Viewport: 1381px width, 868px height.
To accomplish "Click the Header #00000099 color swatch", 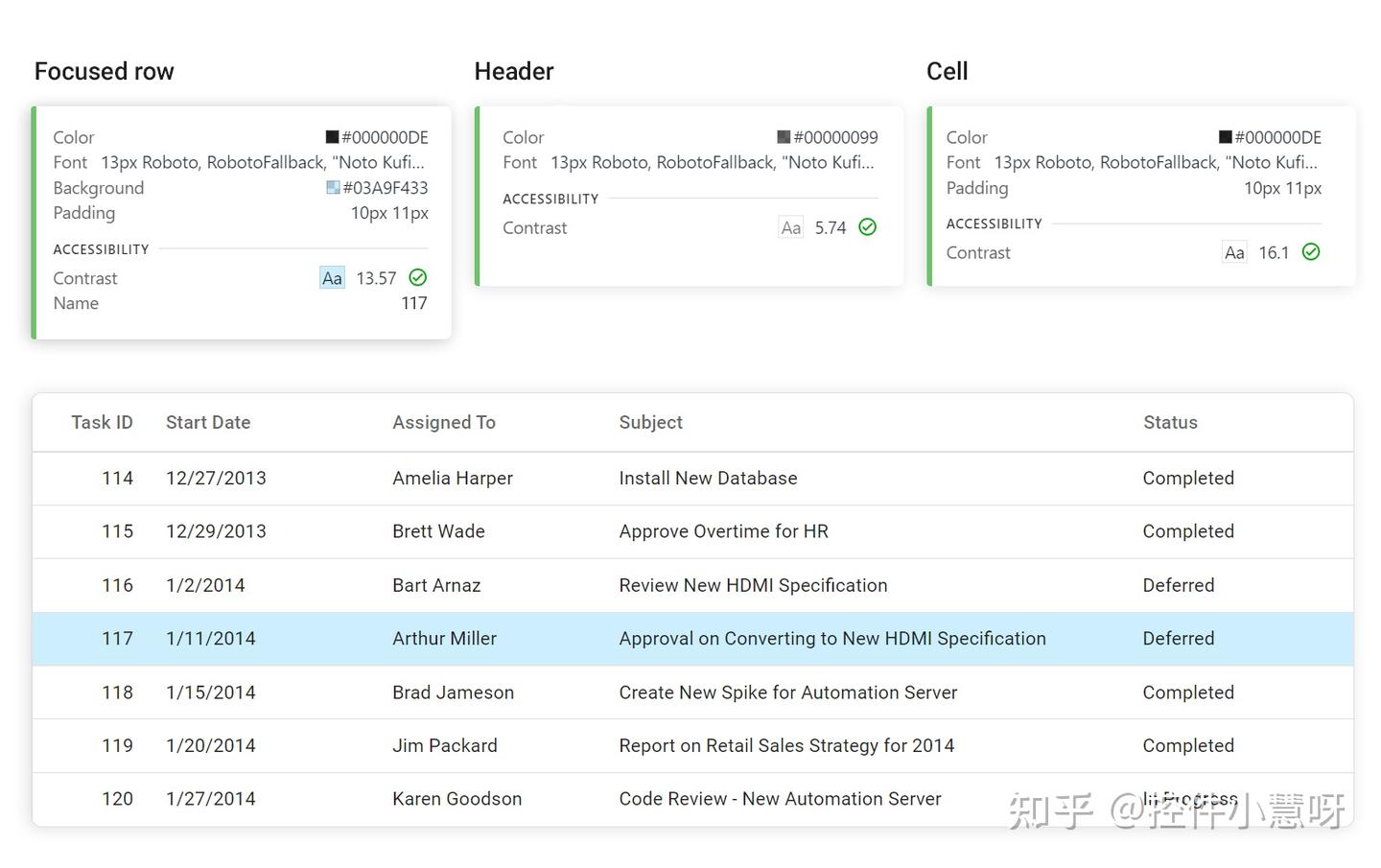I will 784,137.
